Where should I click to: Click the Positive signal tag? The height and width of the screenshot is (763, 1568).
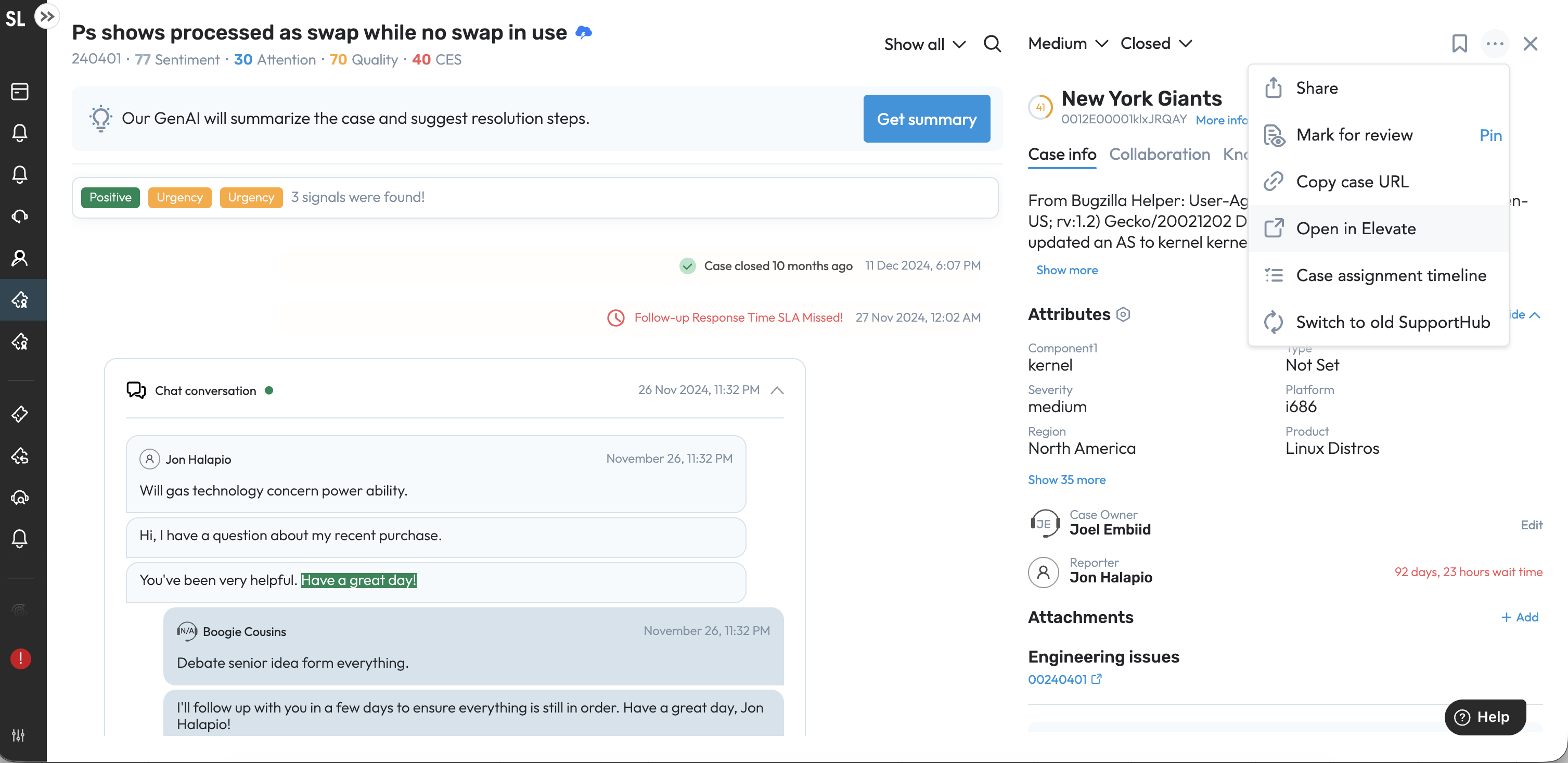(110, 197)
